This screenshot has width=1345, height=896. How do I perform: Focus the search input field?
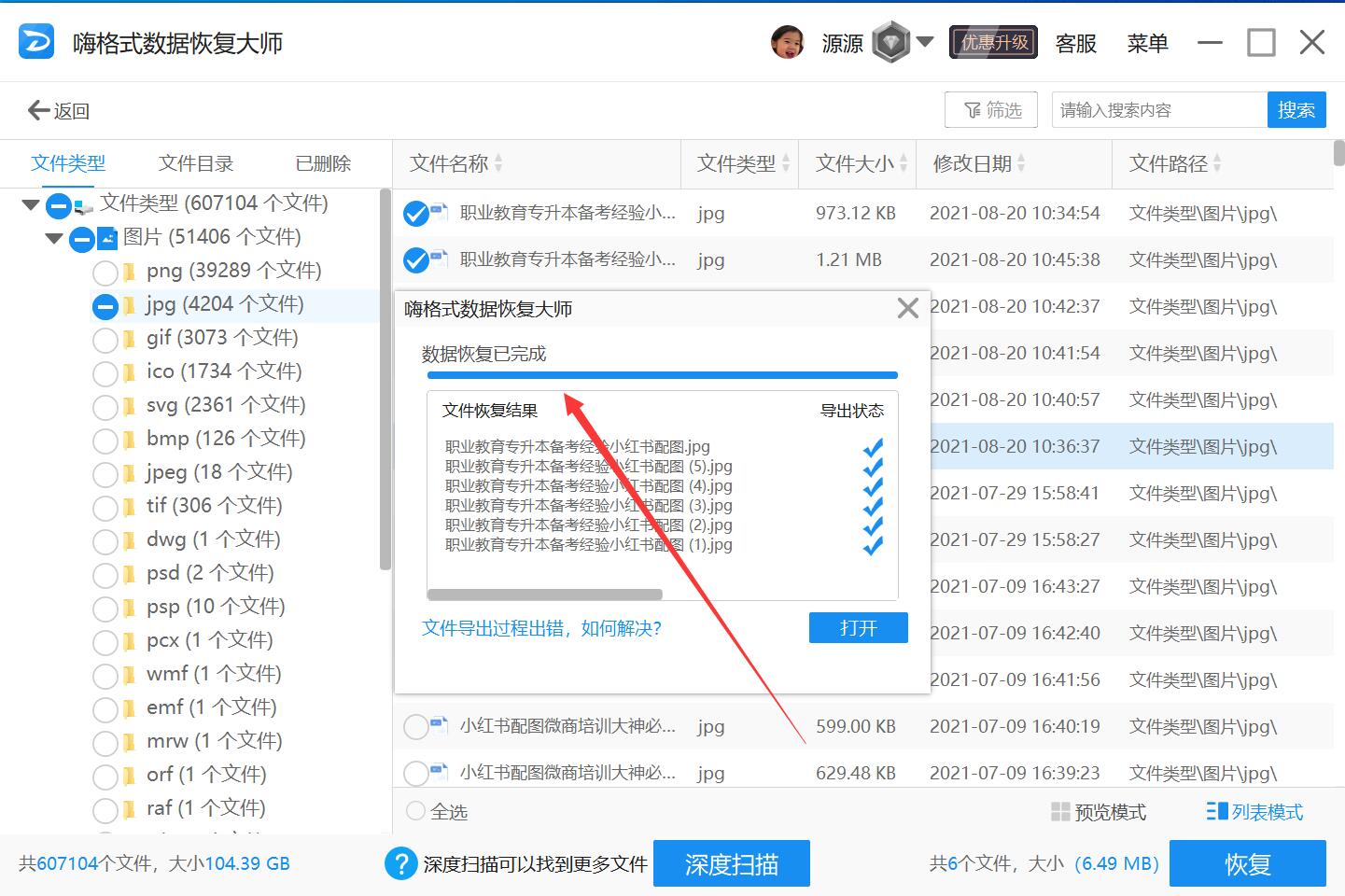click(x=1158, y=110)
